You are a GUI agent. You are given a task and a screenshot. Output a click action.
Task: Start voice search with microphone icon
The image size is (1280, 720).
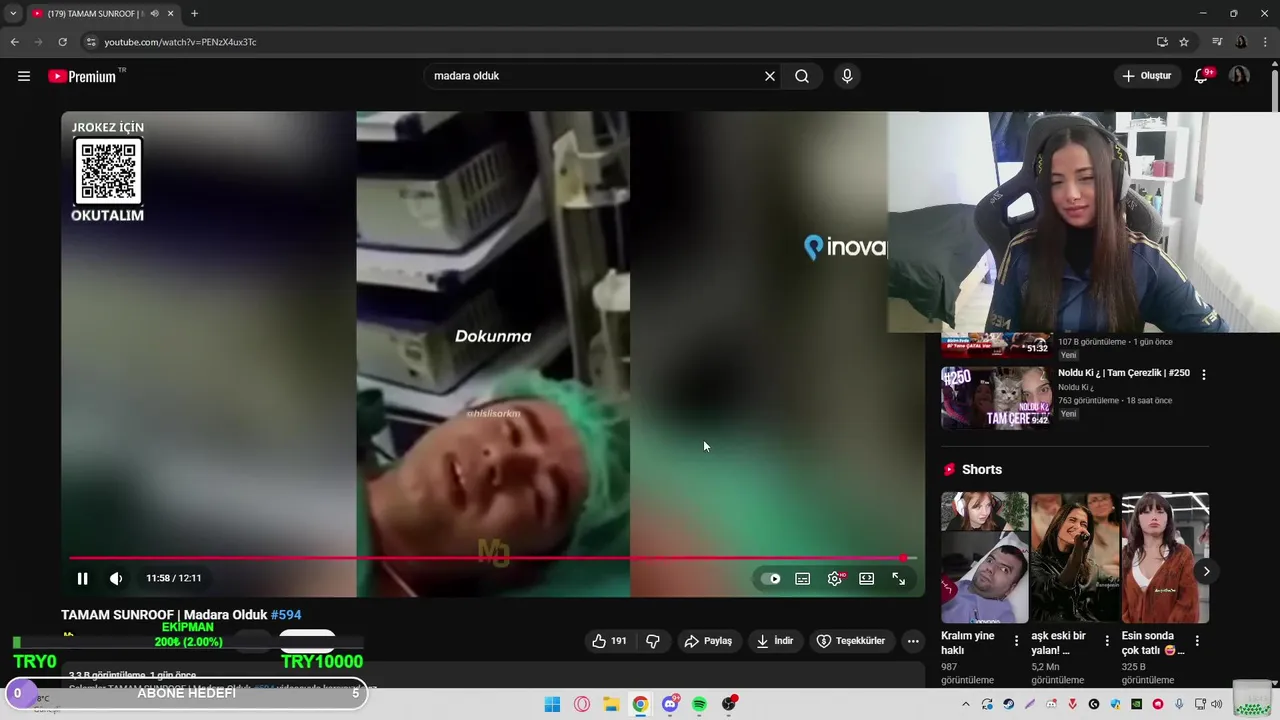[x=847, y=76]
